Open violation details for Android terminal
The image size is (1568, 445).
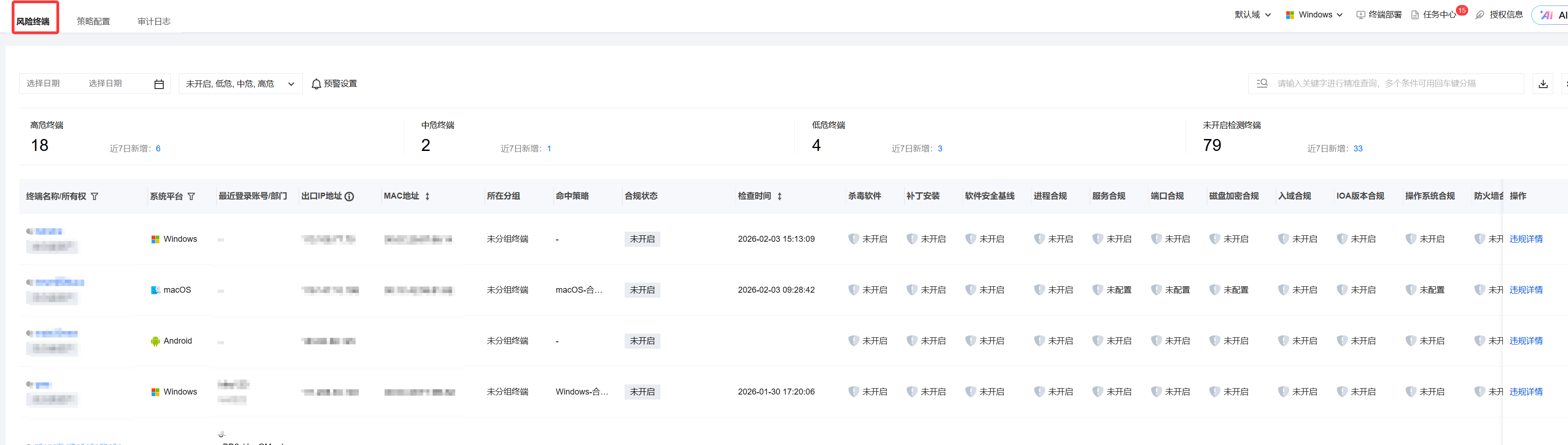pyautogui.click(x=1525, y=341)
